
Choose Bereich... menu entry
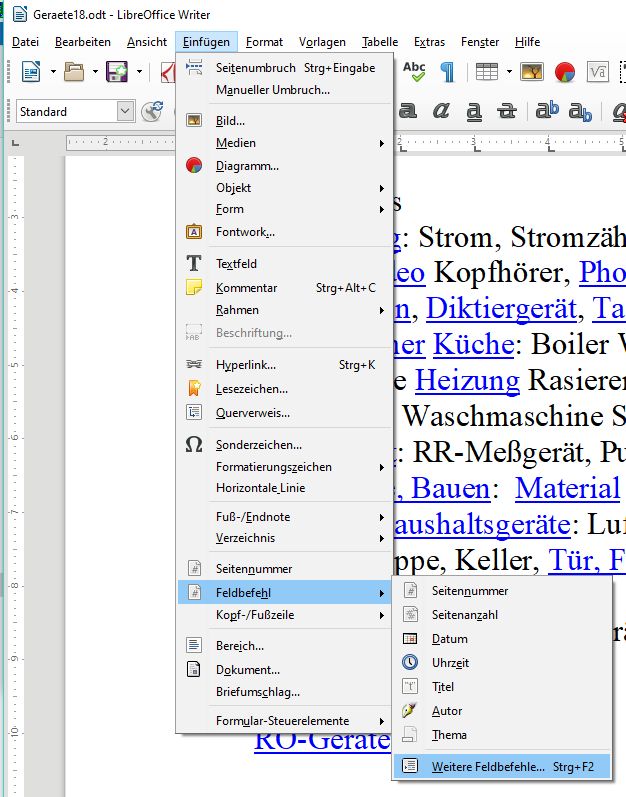(x=285, y=646)
